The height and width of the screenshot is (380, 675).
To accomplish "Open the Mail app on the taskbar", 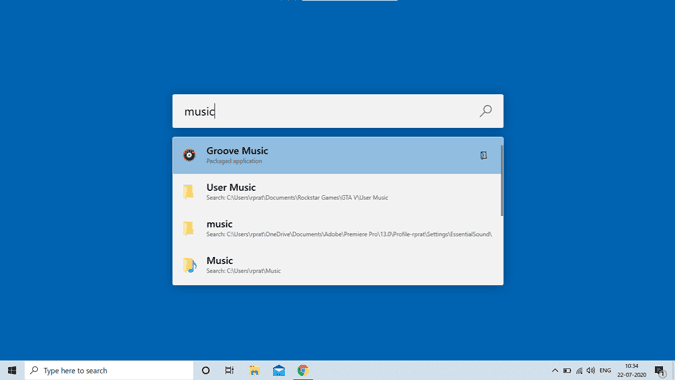I will [x=279, y=370].
